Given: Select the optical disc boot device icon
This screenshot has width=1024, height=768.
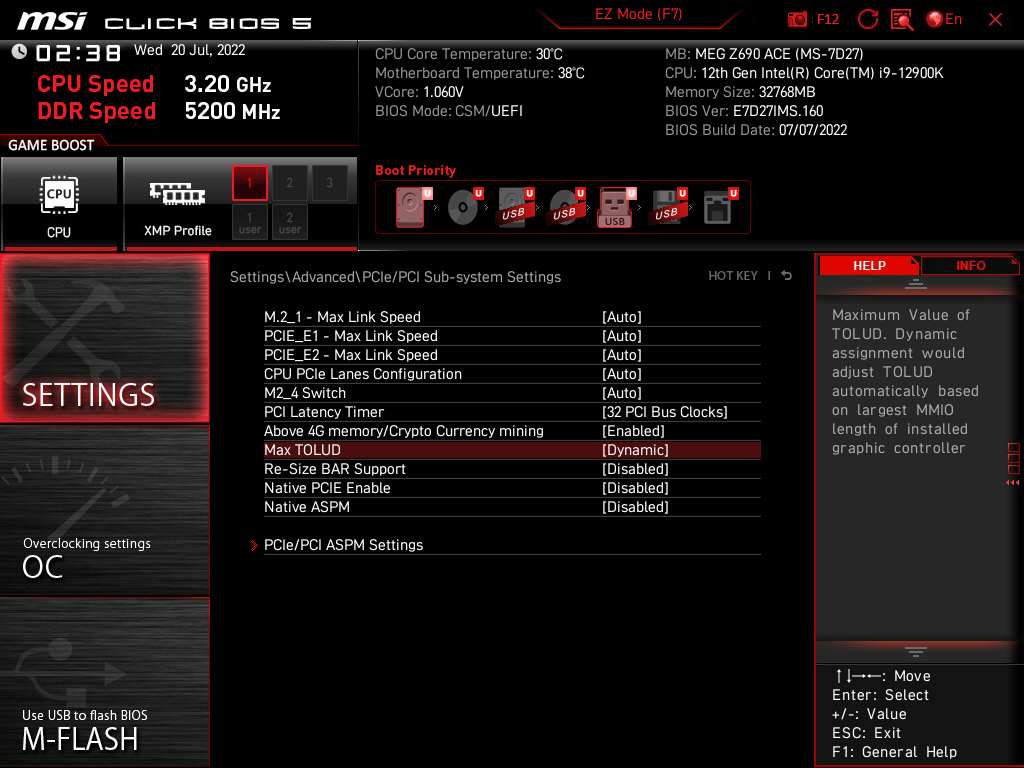Looking at the screenshot, I should (464, 207).
